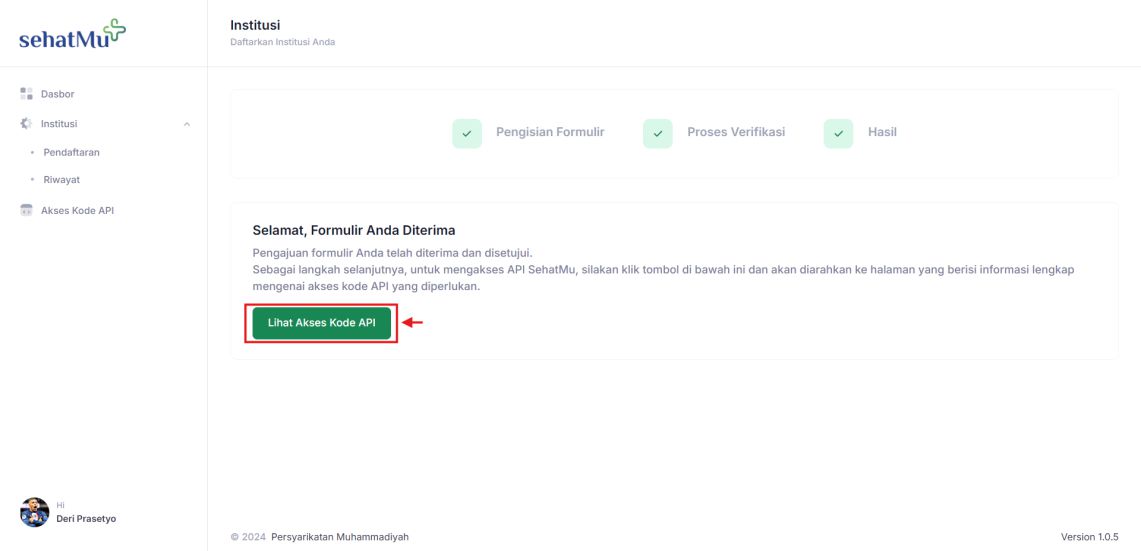This screenshot has width=1141, height=551.
Task: Select the Hasil step label
Action: [x=882, y=132]
